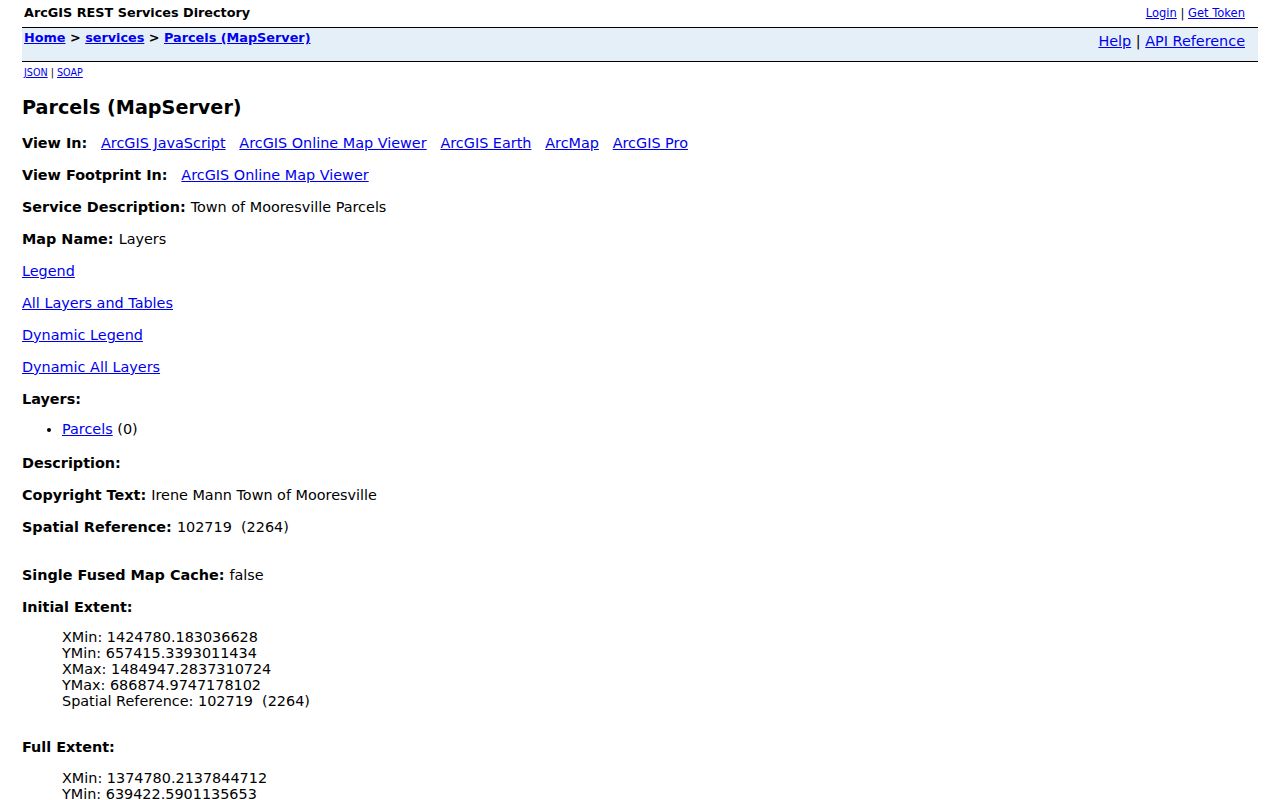Click the Copyright Text 'Irene Mann Town of Mooresville'
The width and height of the screenshot is (1280, 800).
coord(264,495)
